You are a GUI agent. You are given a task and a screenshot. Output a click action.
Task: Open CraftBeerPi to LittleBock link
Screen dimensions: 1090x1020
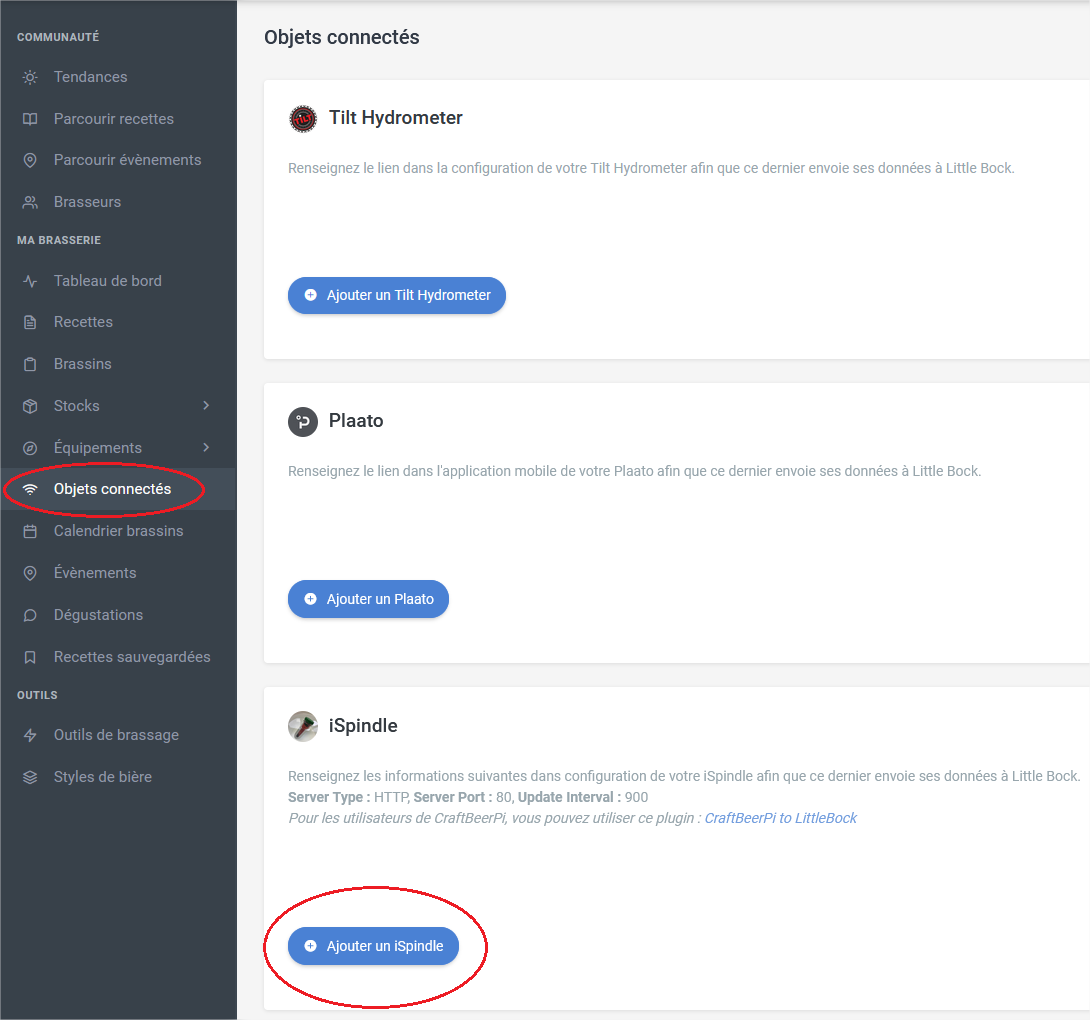click(781, 818)
